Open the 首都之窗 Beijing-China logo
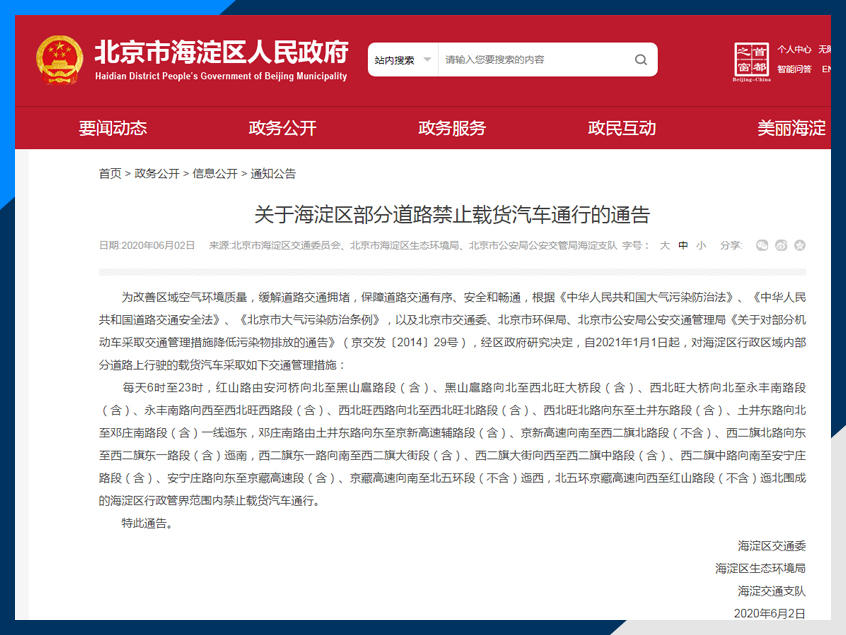 [752, 62]
